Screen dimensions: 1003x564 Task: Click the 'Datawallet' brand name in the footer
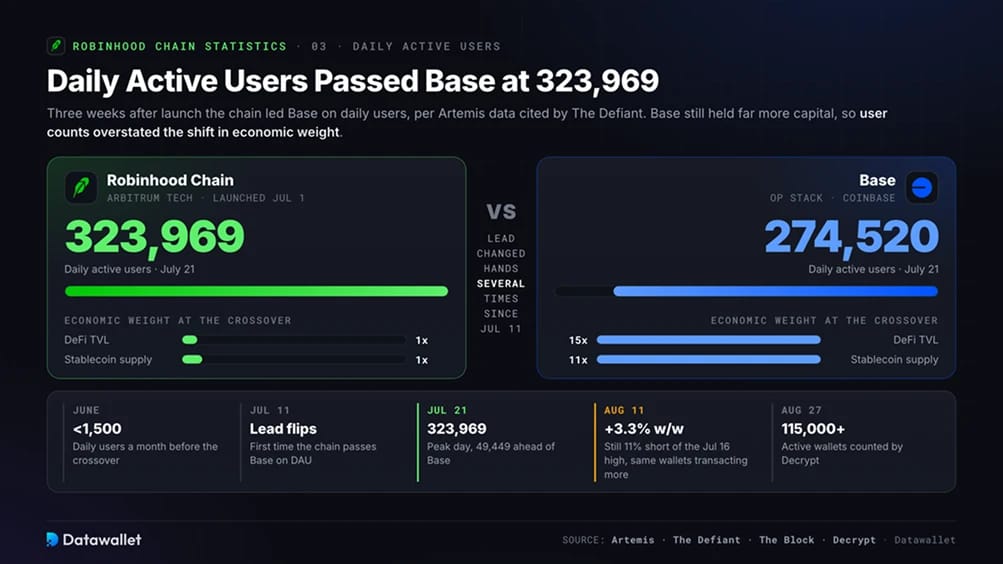[102, 540]
